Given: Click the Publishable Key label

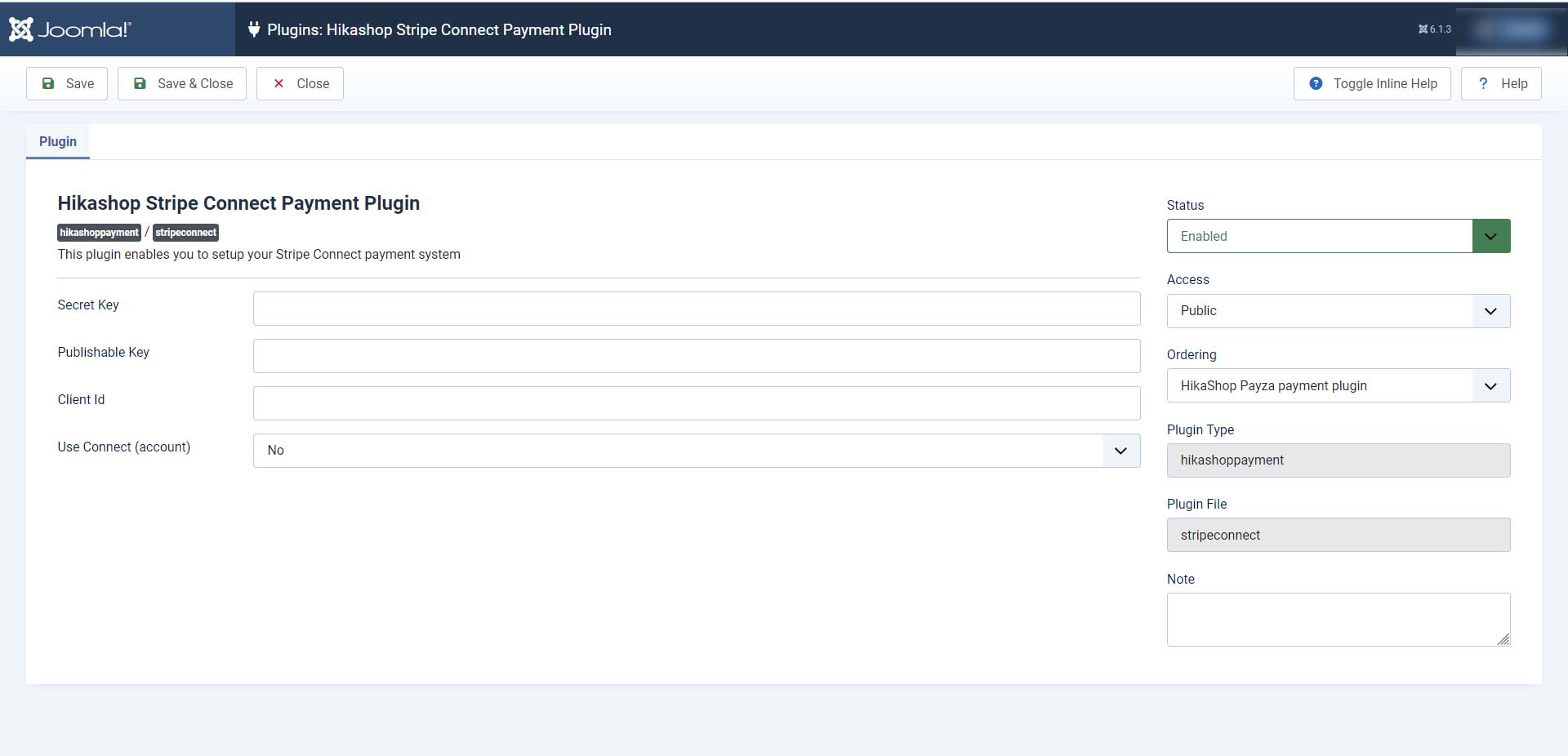Looking at the screenshot, I should (104, 352).
